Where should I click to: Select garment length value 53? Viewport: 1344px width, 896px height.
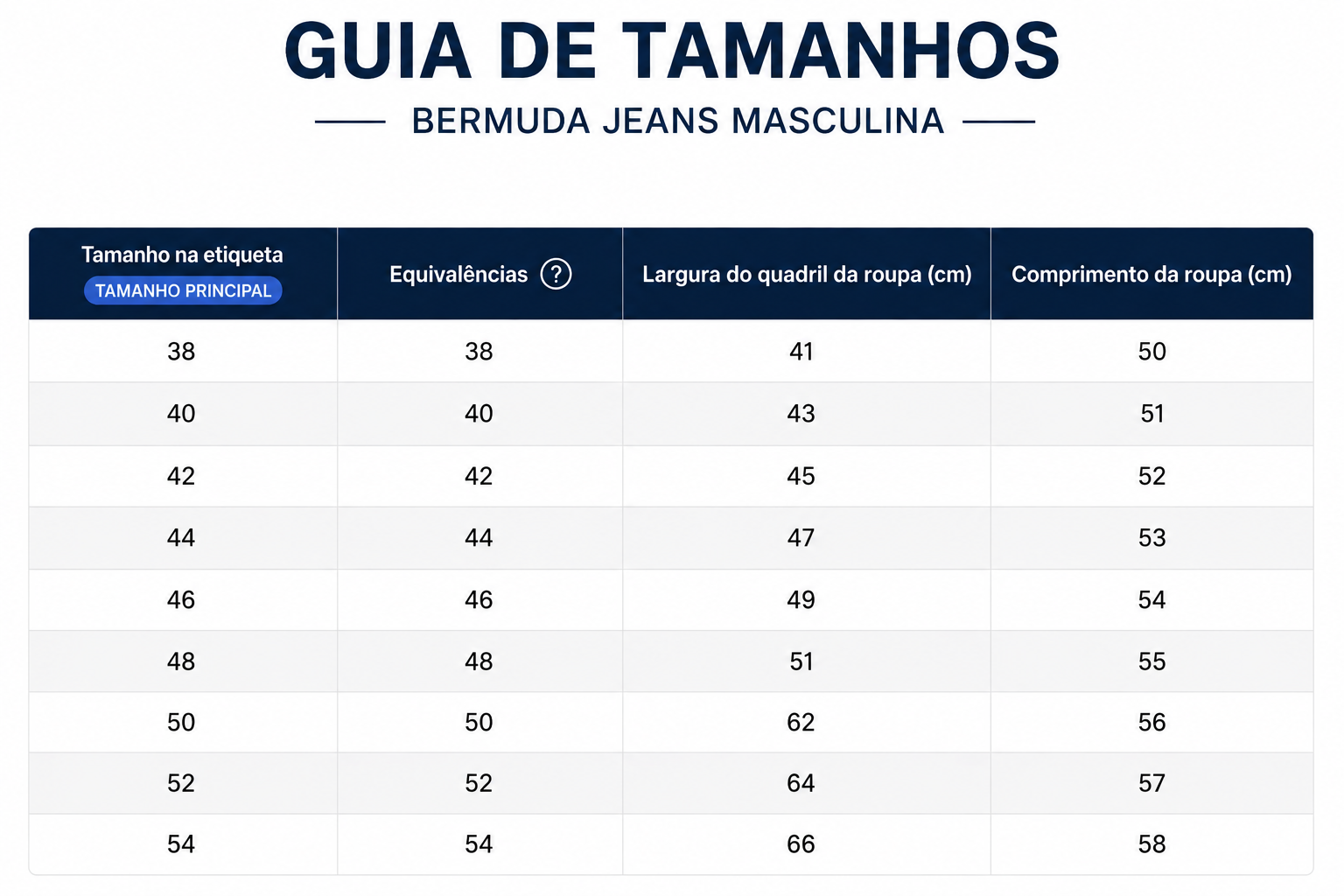pos(1151,537)
